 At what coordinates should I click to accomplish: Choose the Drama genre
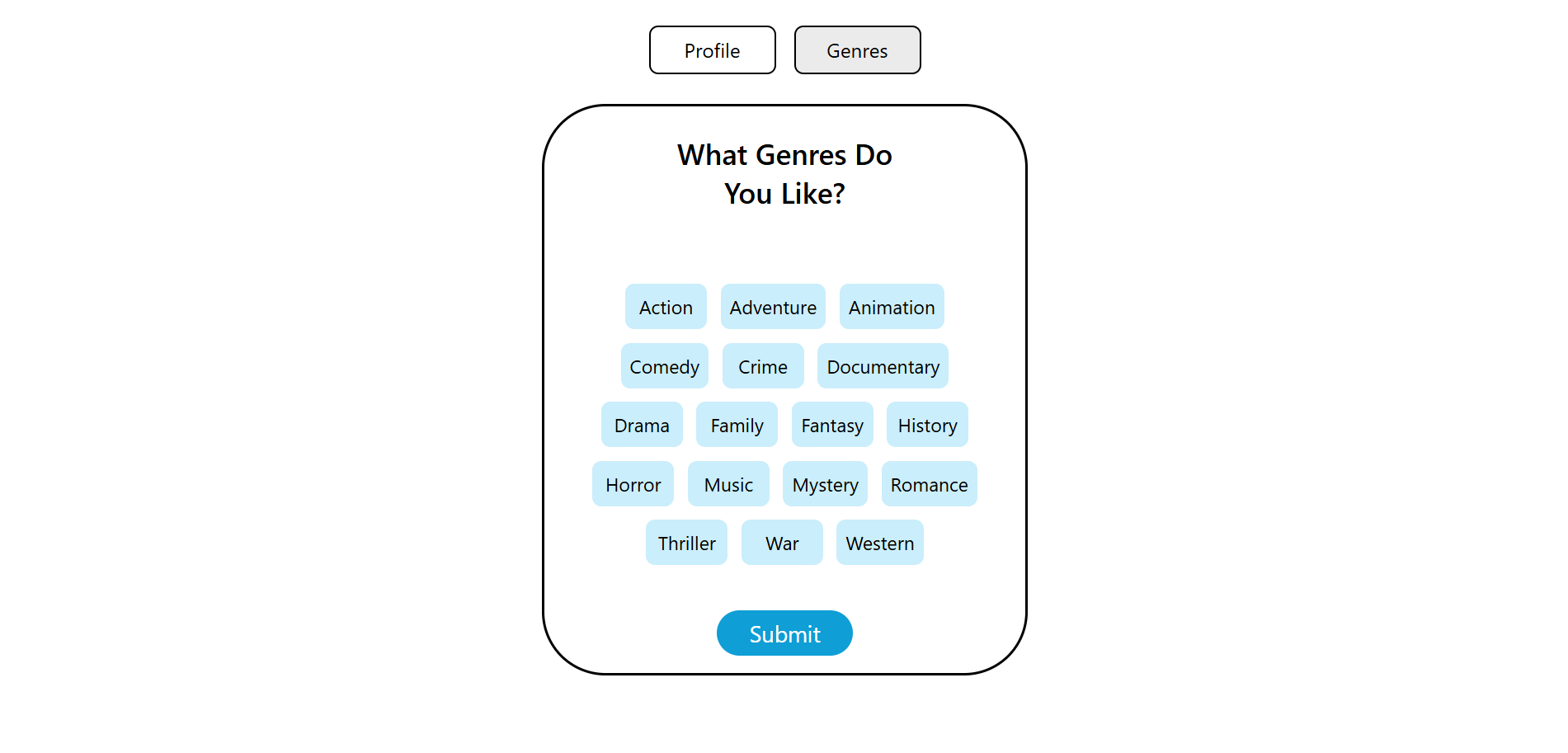pyautogui.click(x=642, y=425)
